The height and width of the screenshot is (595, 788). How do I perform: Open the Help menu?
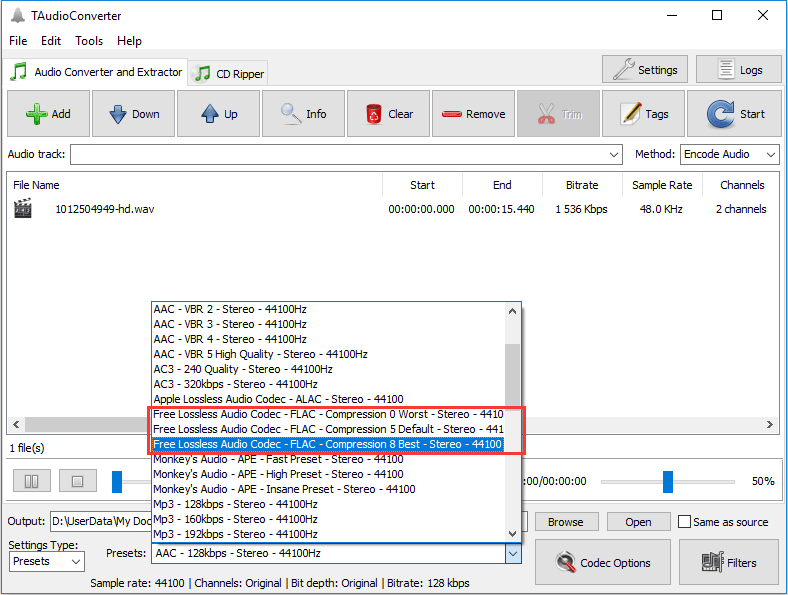click(129, 41)
